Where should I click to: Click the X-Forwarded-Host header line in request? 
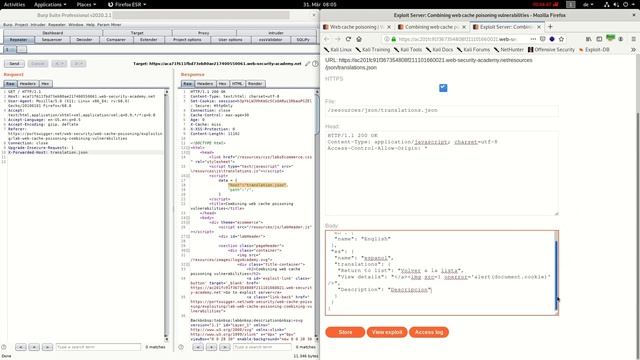[x=48, y=152]
